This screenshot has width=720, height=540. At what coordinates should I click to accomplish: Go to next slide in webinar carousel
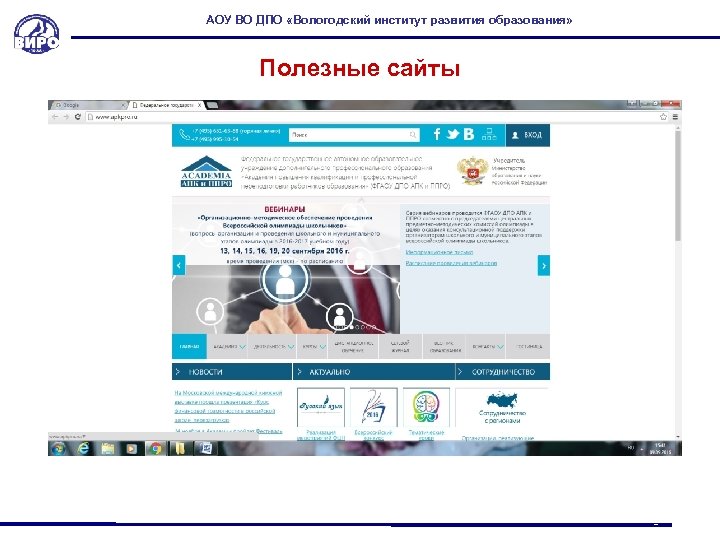click(x=544, y=265)
